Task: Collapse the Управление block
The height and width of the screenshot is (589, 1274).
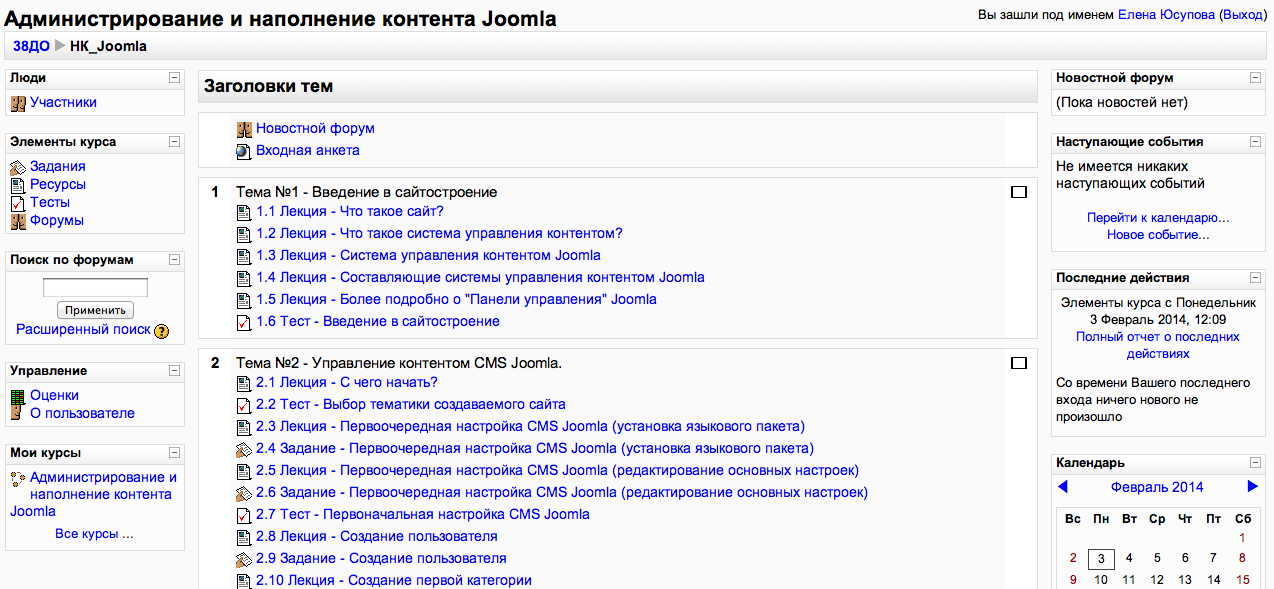Action: pyautogui.click(x=174, y=371)
